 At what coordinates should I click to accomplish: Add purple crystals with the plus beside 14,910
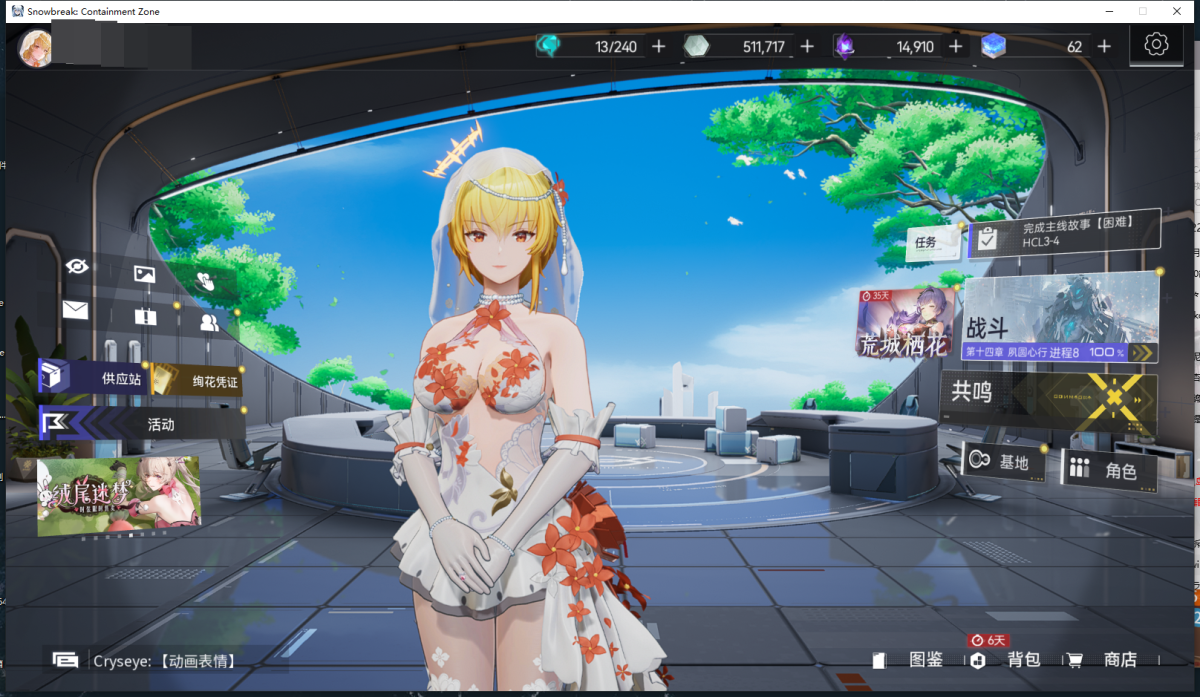point(955,46)
